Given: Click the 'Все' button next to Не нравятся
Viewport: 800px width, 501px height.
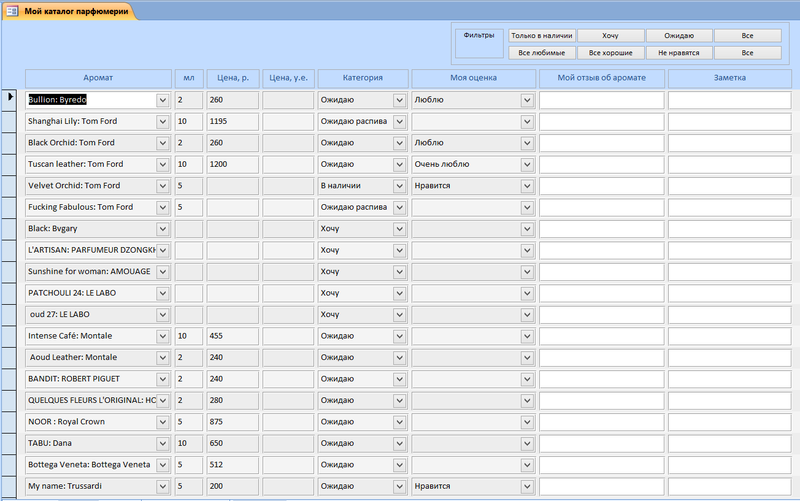Looking at the screenshot, I should click(x=747, y=53).
